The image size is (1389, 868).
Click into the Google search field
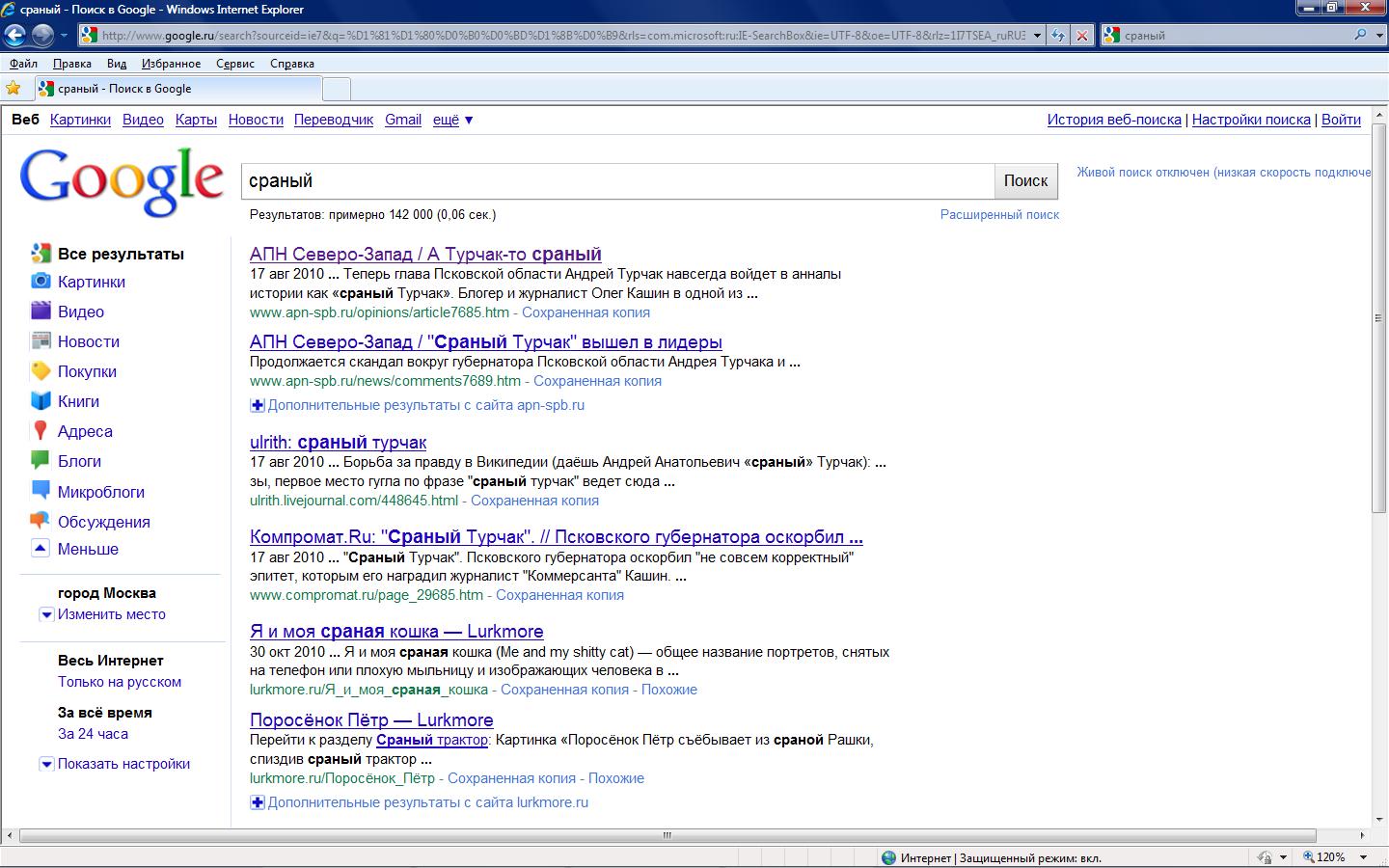(617, 181)
